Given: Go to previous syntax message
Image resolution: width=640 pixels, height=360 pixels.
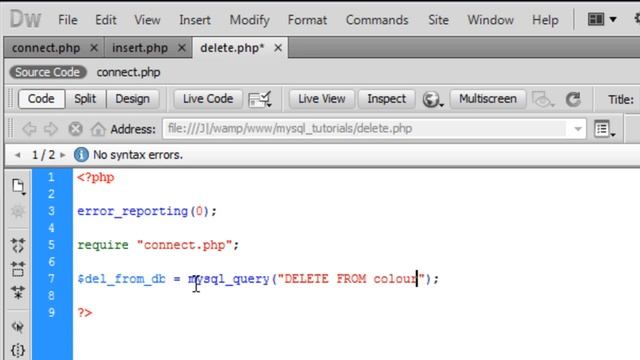Looking at the screenshot, I should [x=18, y=155].
